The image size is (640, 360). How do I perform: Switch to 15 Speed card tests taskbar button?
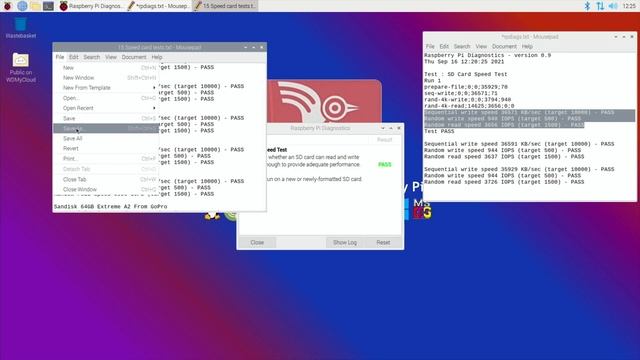pos(225,6)
